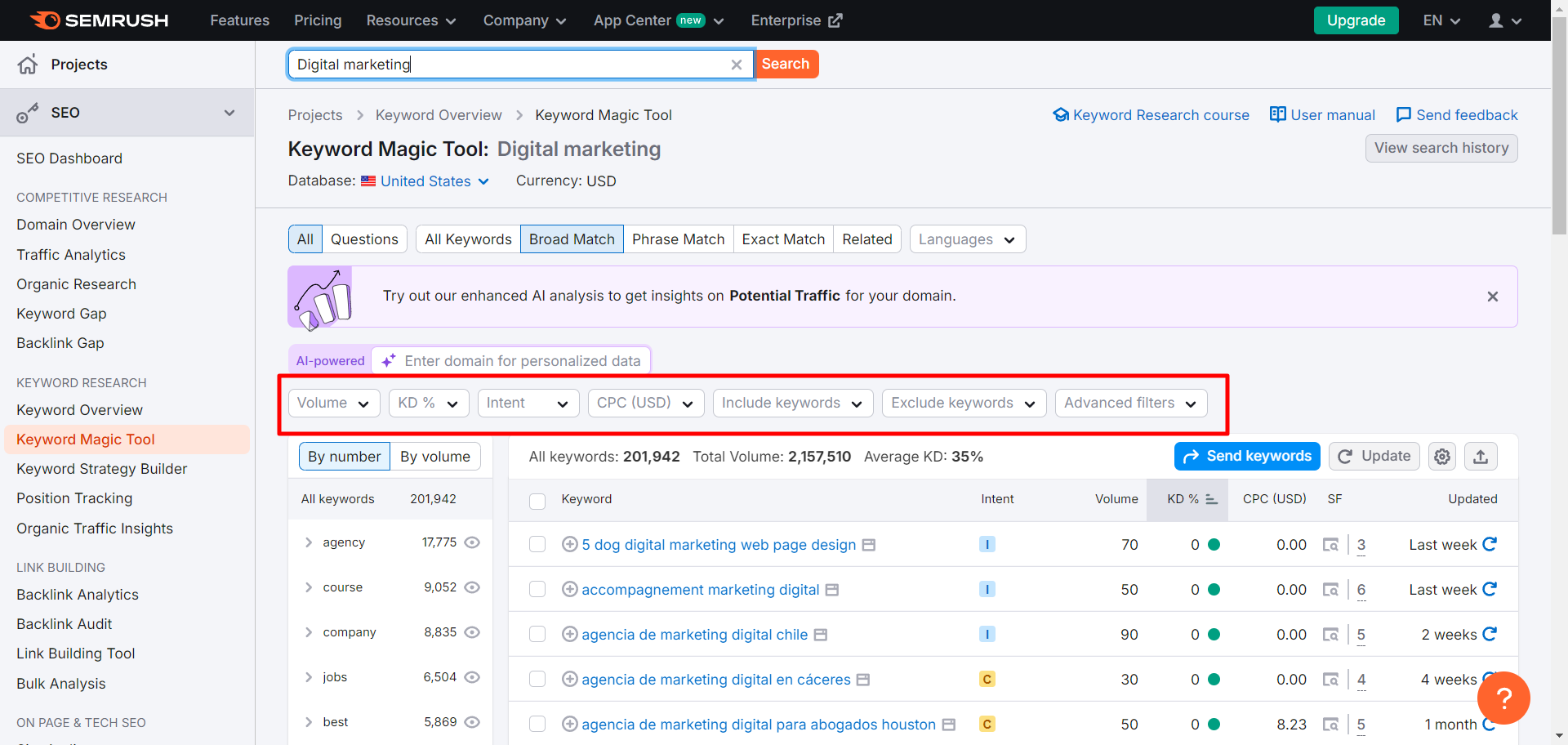Refresh '2 weeks' data for chile row
The image size is (1568, 745).
pos(1490,634)
